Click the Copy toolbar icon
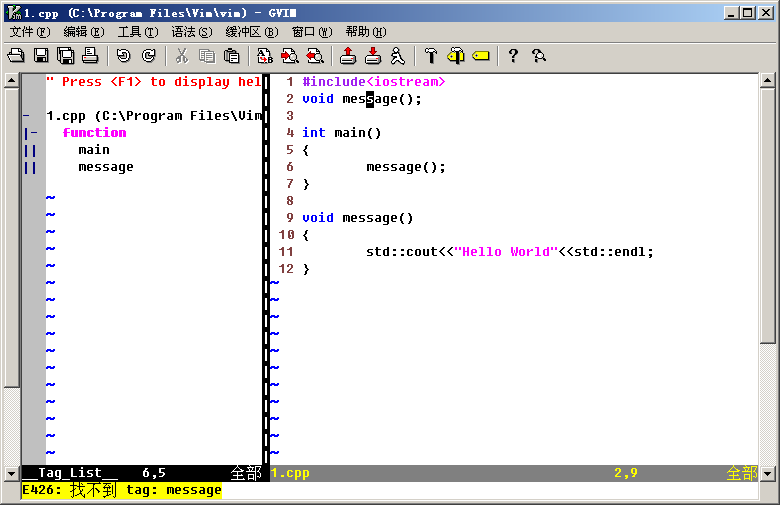 (206, 55)
